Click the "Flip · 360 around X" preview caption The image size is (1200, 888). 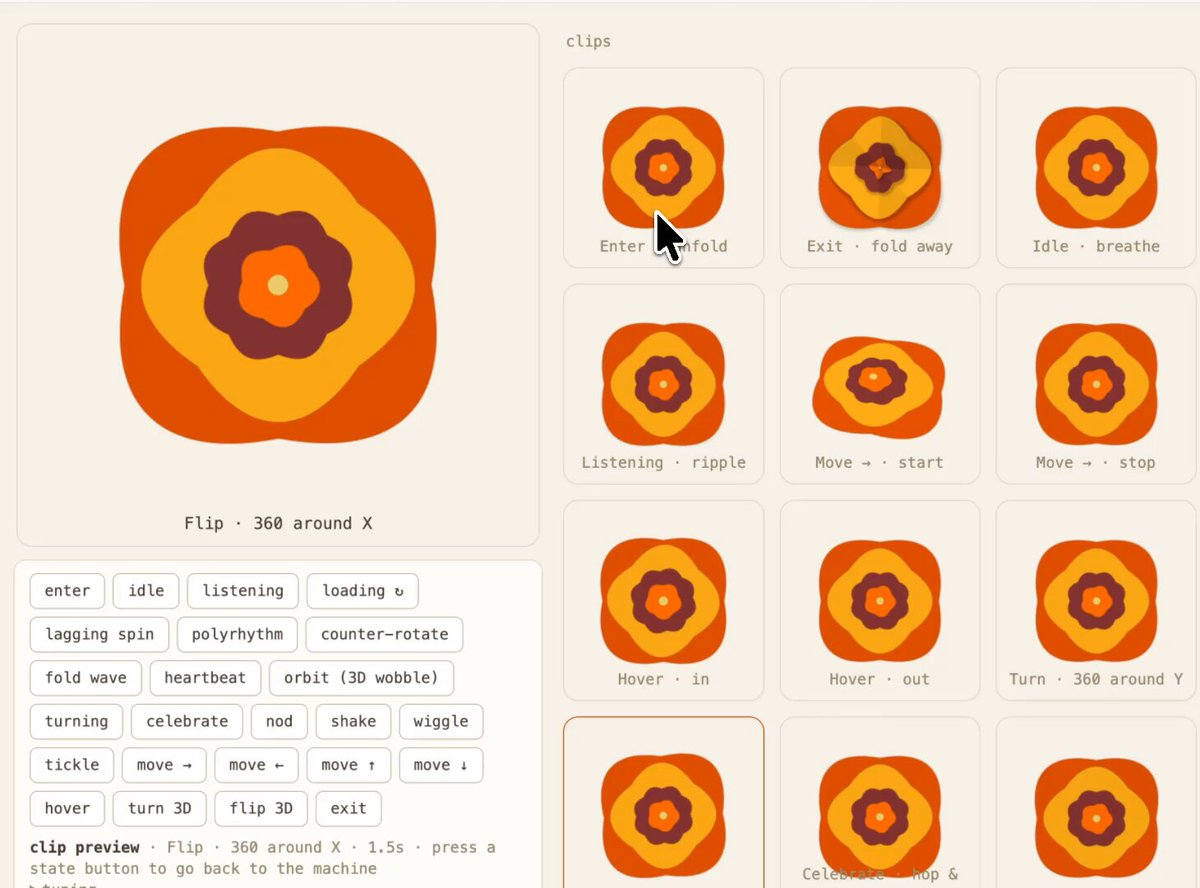(278, 523)
